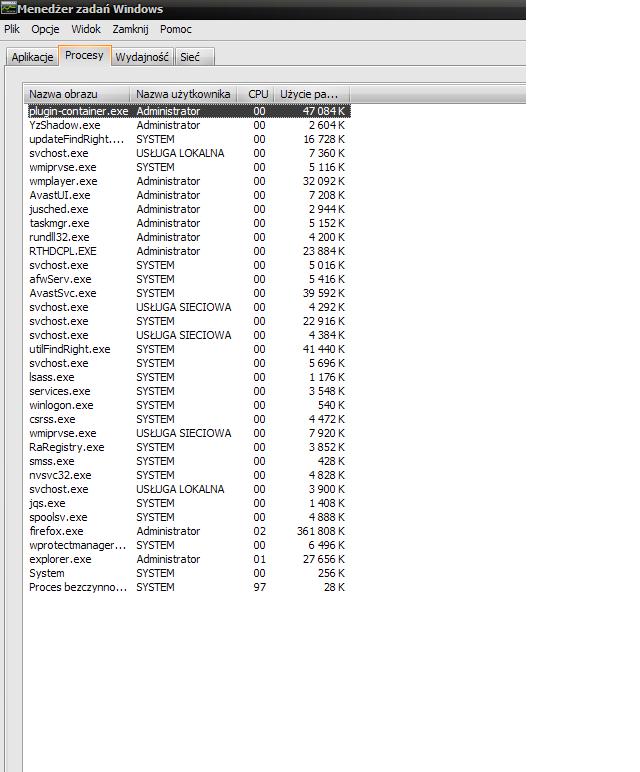Click the Task Manager title bar icon
This screenshot has width=640, height=772.
click(x=8, y=9)
